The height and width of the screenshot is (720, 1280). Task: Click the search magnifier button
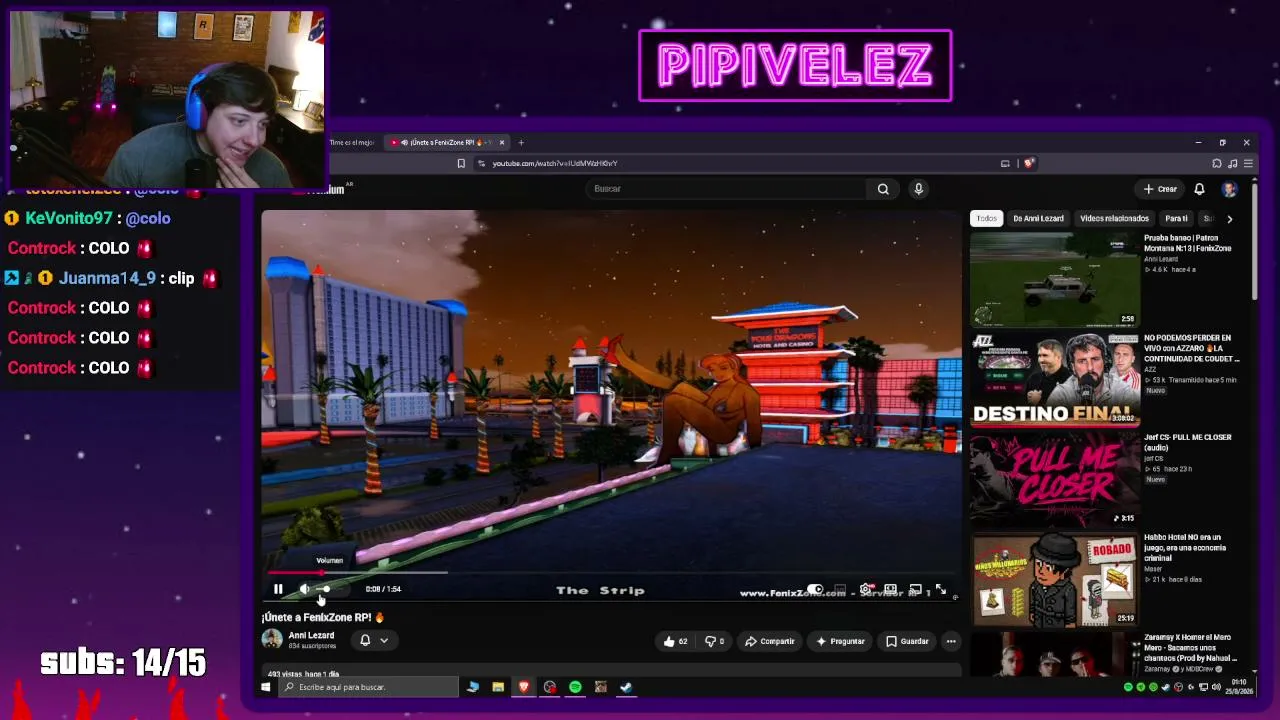[883, 188]
